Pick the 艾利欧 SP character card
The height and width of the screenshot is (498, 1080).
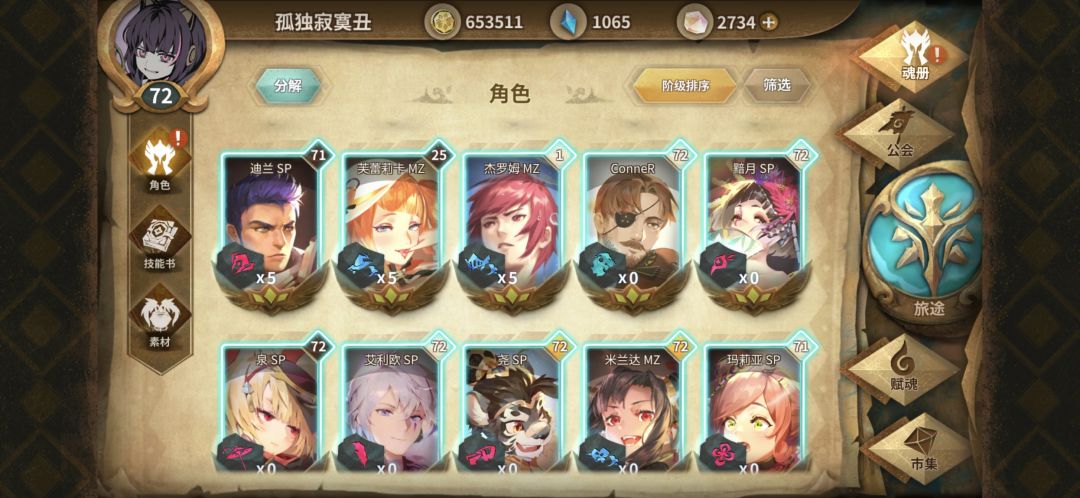click(x=391, y=406)
